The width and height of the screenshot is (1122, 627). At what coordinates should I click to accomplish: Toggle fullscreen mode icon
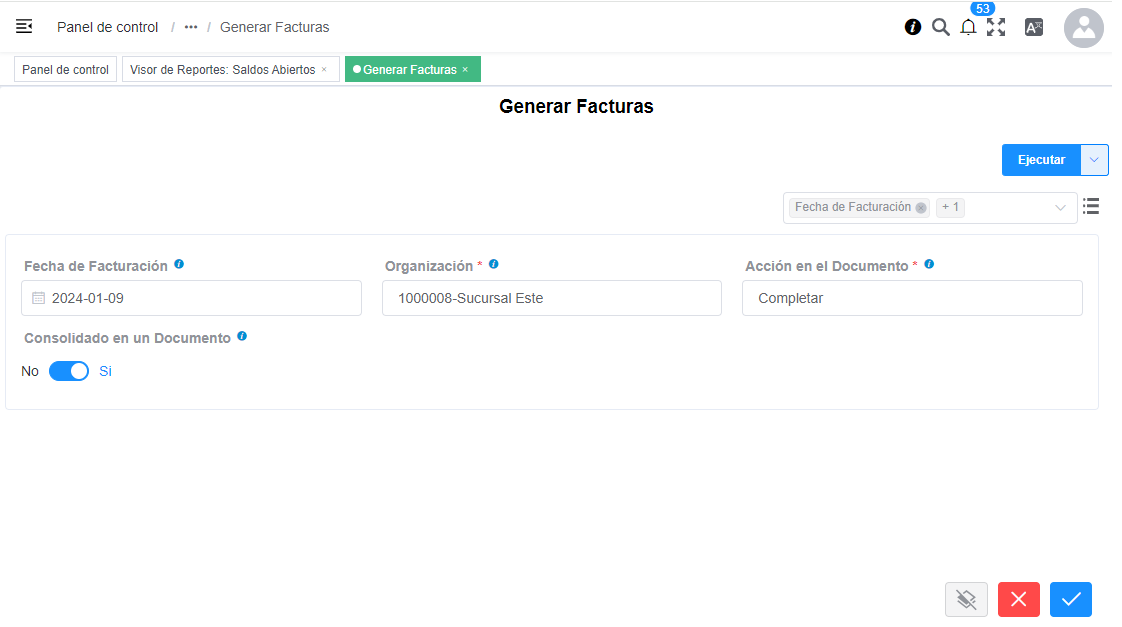click(x=996, y=27)
